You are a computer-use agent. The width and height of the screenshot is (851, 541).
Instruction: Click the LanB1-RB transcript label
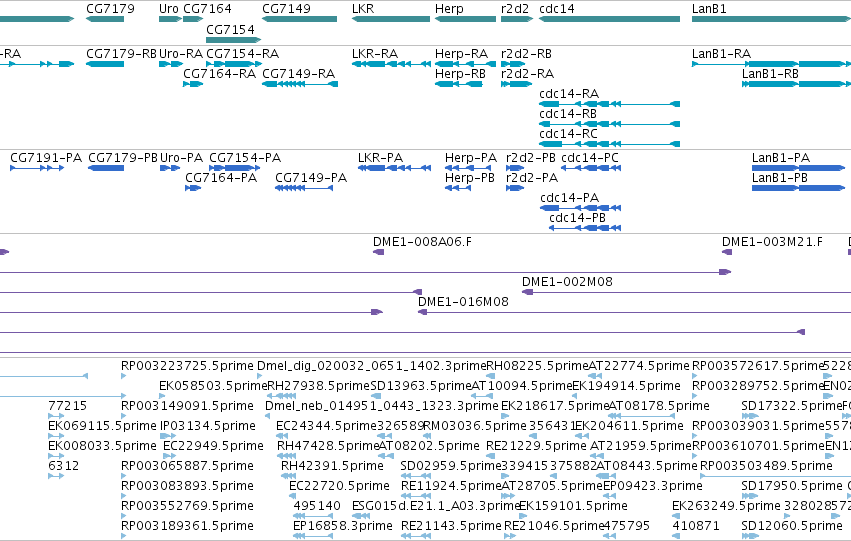coord(770,74)
